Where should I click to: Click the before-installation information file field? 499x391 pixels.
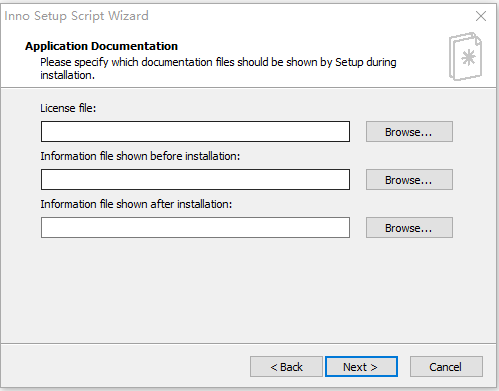(x=195, y=180)
